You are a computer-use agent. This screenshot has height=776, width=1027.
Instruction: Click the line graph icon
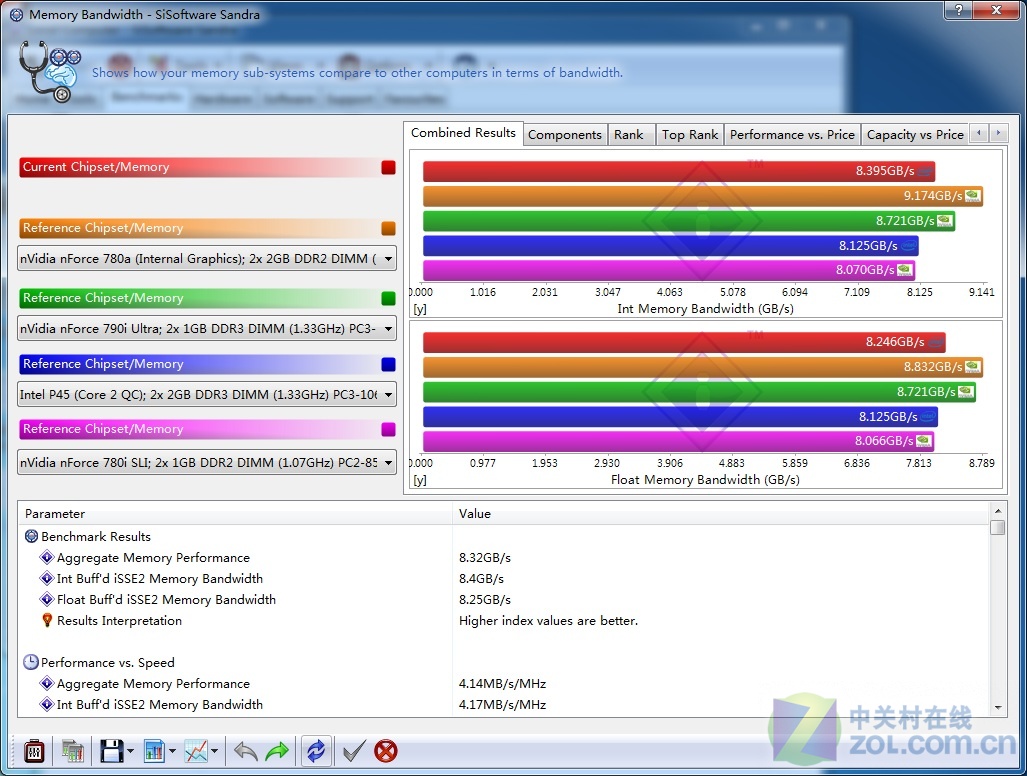(x=196, y=751)
